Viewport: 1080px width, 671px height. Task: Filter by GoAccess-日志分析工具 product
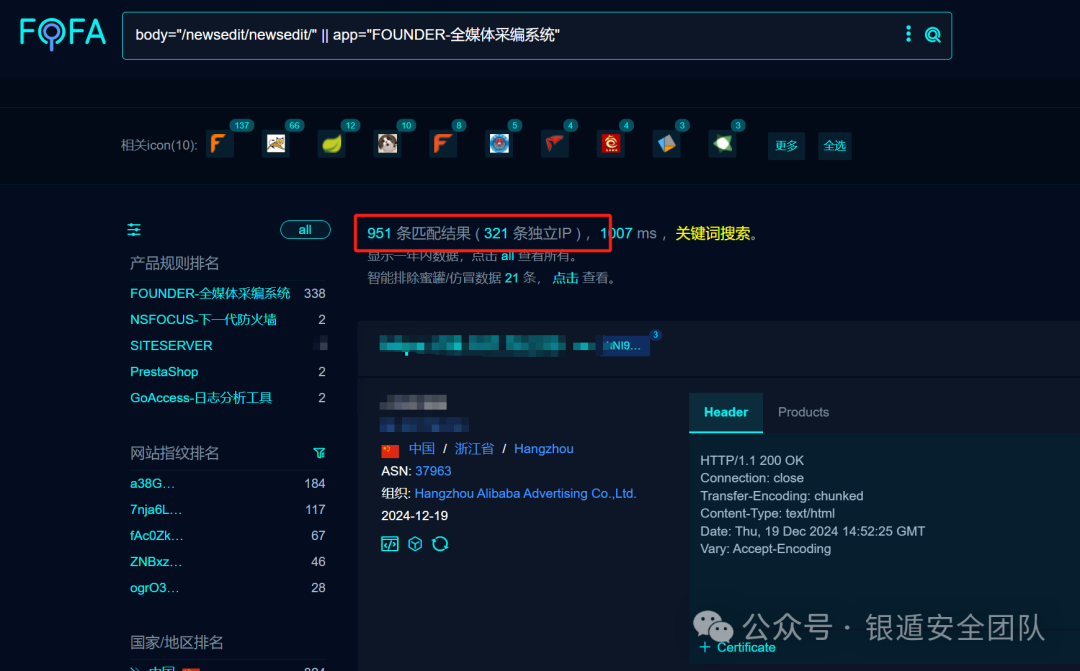(201, 398)
